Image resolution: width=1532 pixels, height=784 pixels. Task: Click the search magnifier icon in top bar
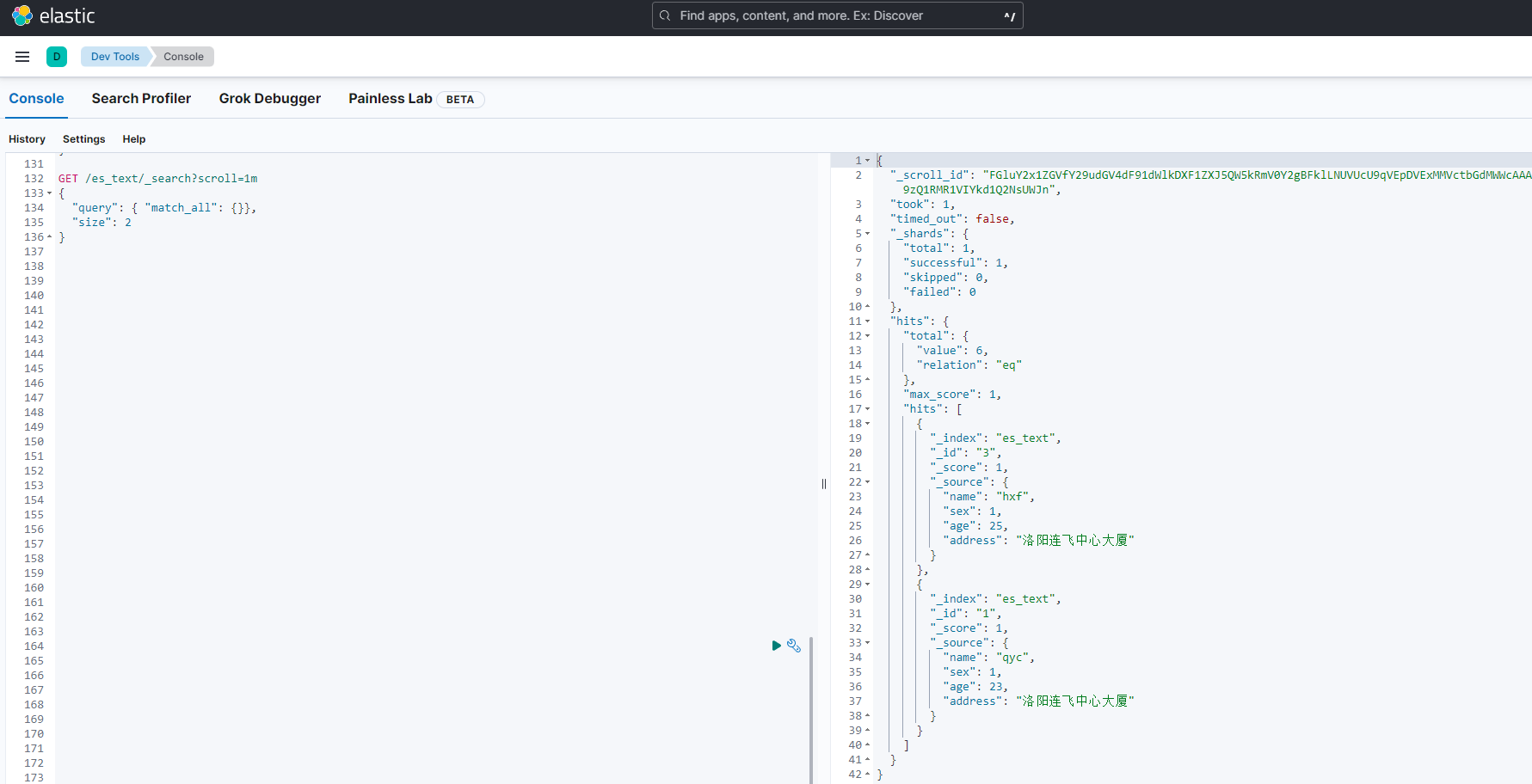click(x=665, y=15)
